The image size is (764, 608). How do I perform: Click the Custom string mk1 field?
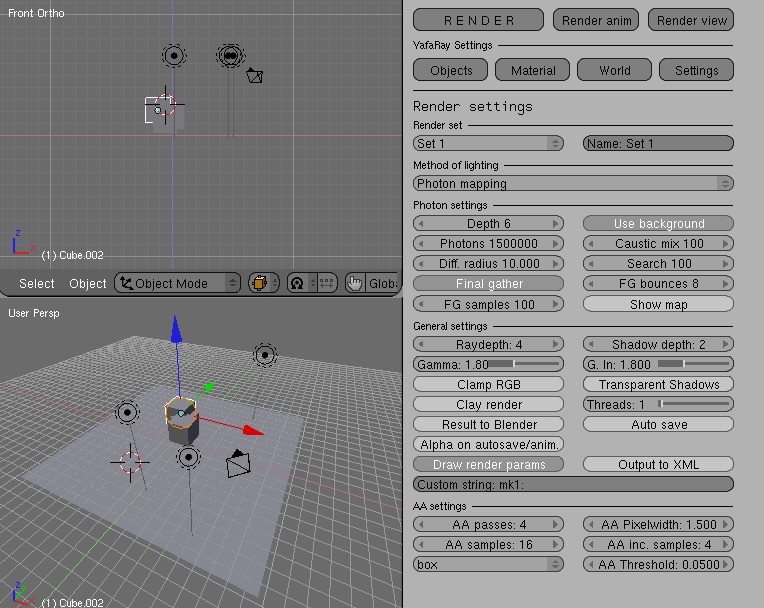[x=573, y=484]
